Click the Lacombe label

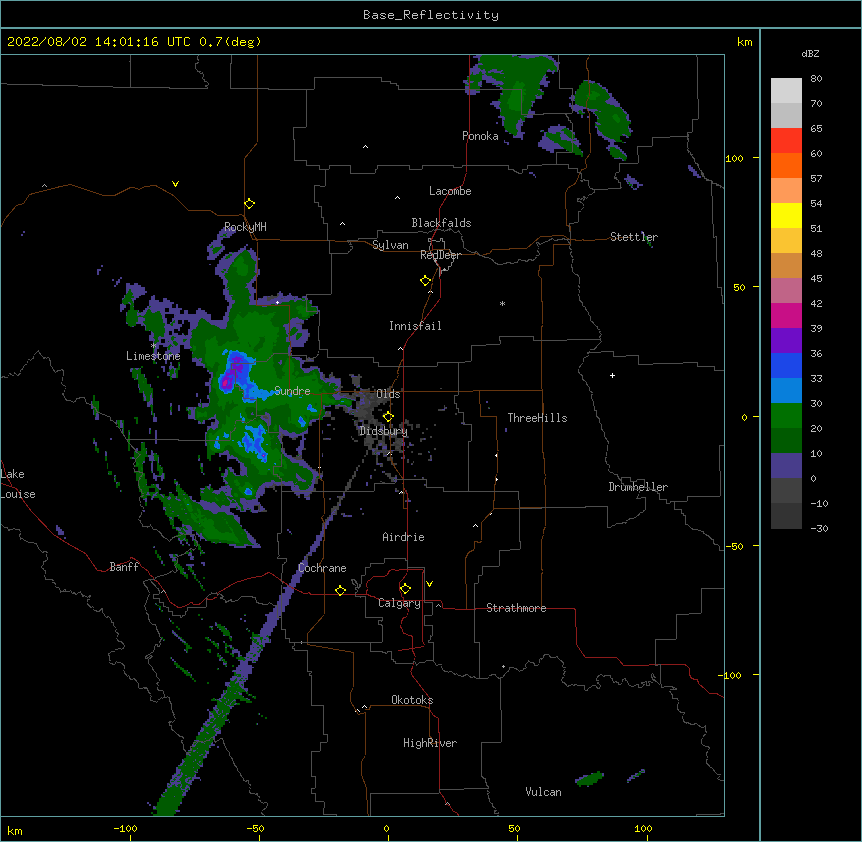pyautogui.click(x=450, y=191)
